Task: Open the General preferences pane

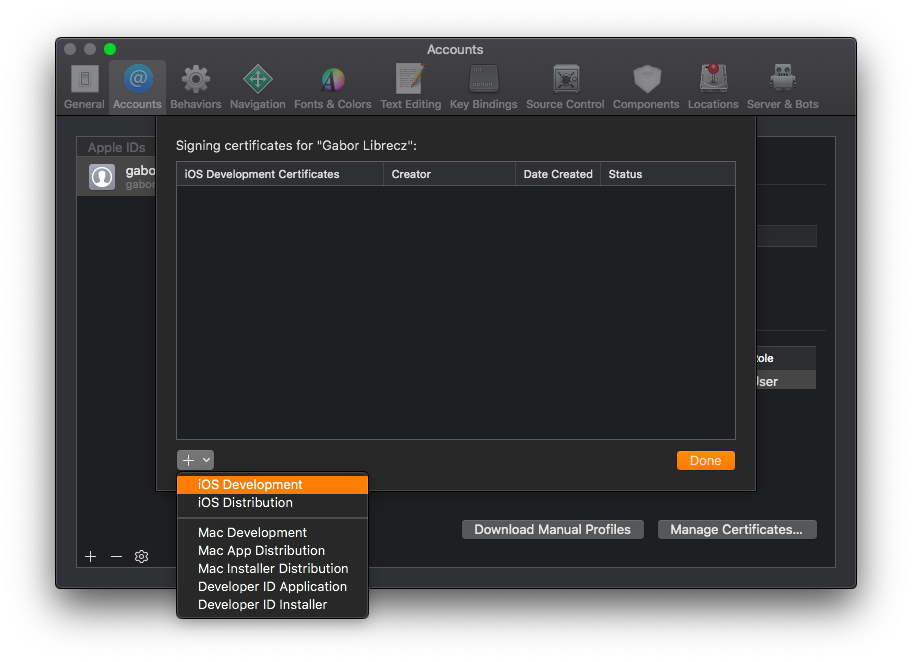Action: point(84,87)
